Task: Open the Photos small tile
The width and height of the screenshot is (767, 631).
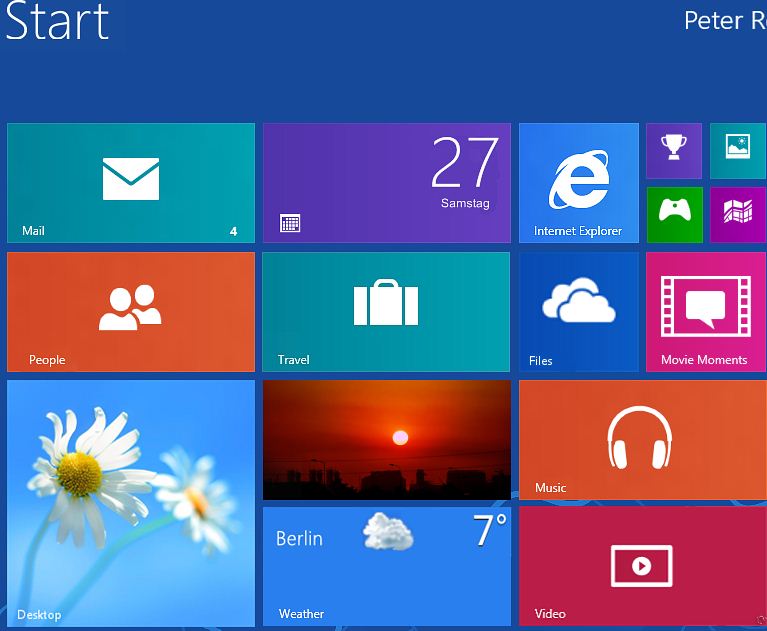Action: (738, 151)
